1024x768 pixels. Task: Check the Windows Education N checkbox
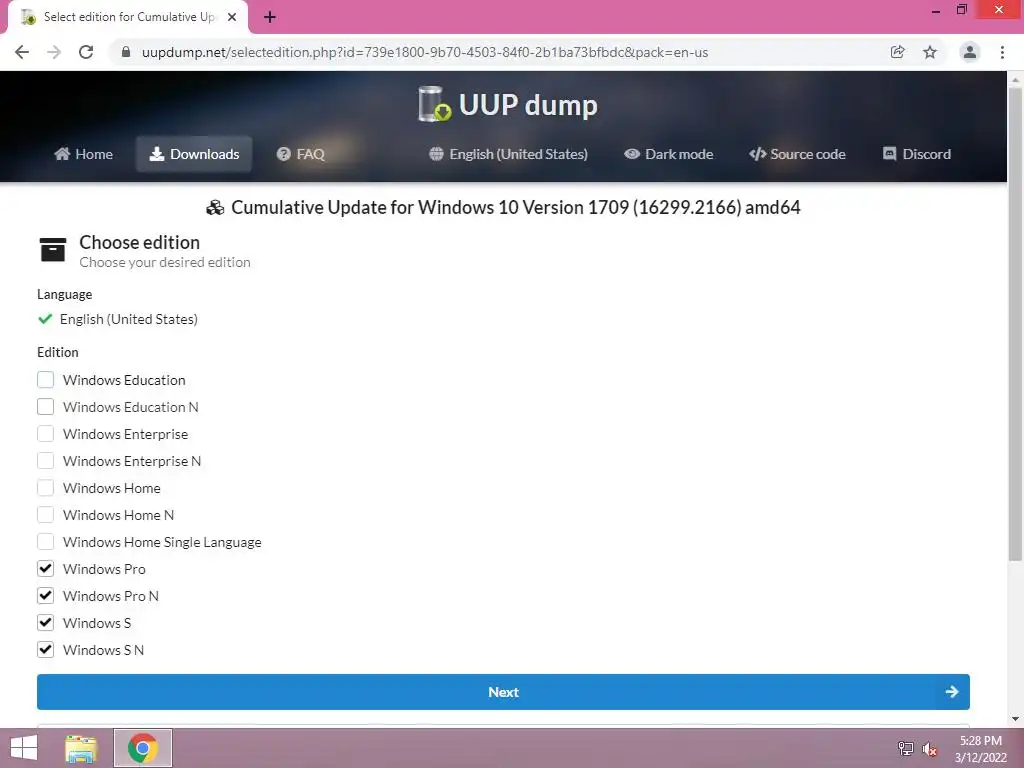point(46,407)
